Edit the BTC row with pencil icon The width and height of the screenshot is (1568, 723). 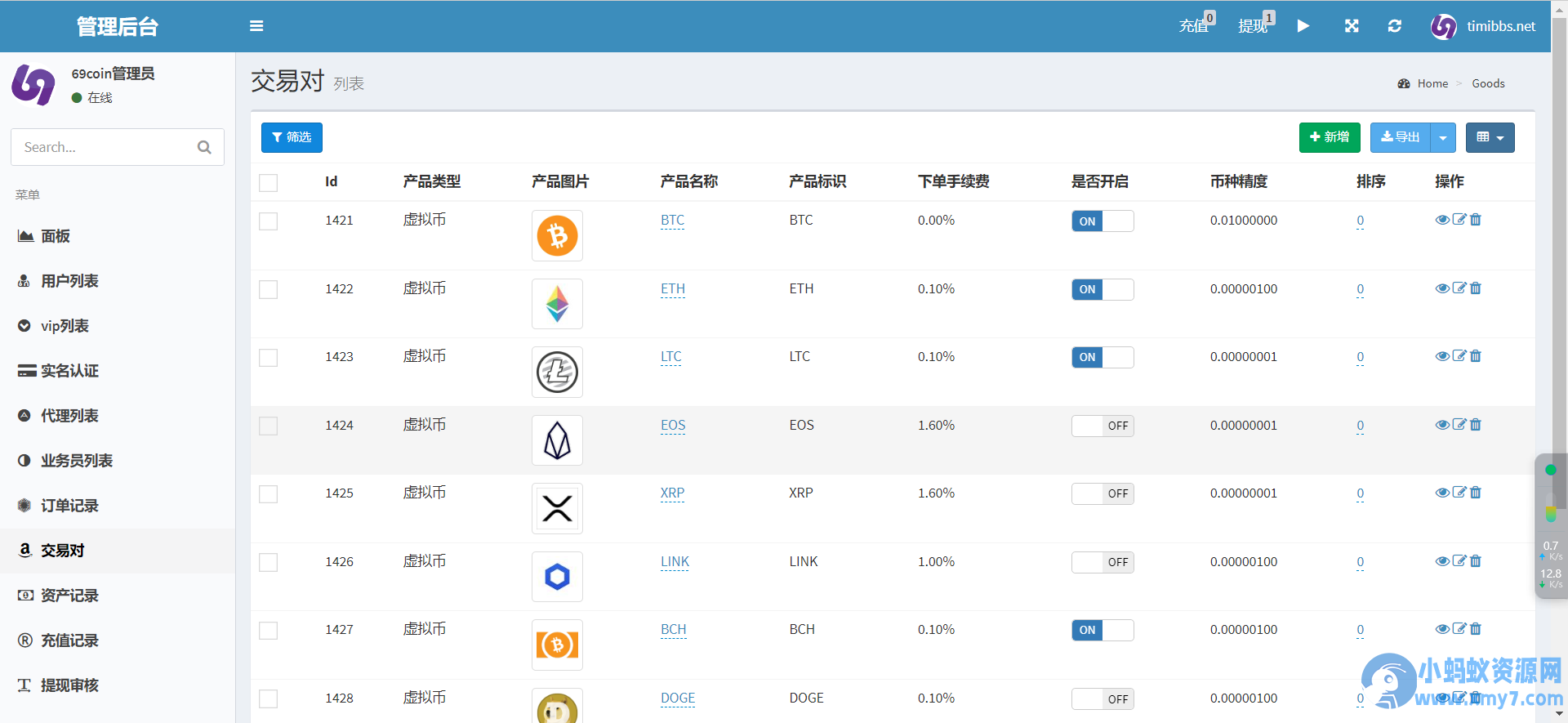click(1459, 220)
